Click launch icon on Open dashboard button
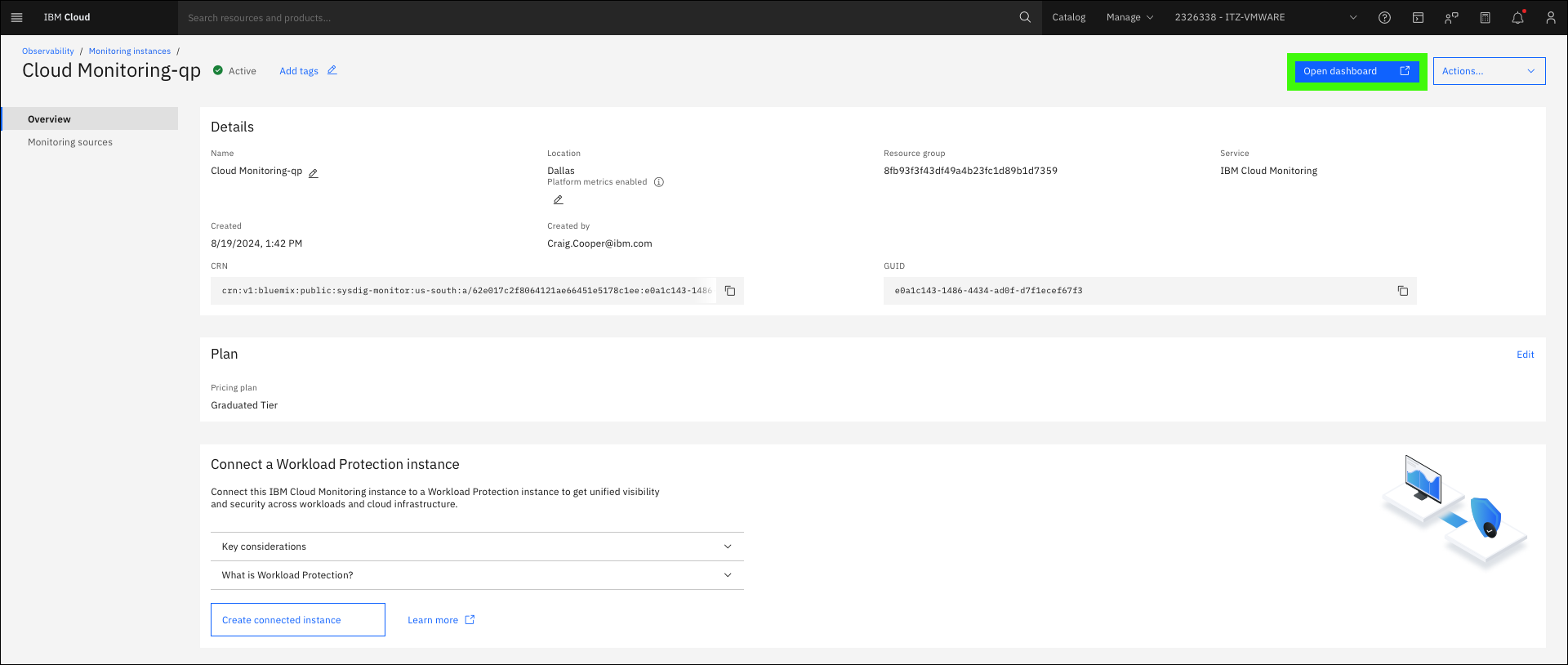 1405,71
